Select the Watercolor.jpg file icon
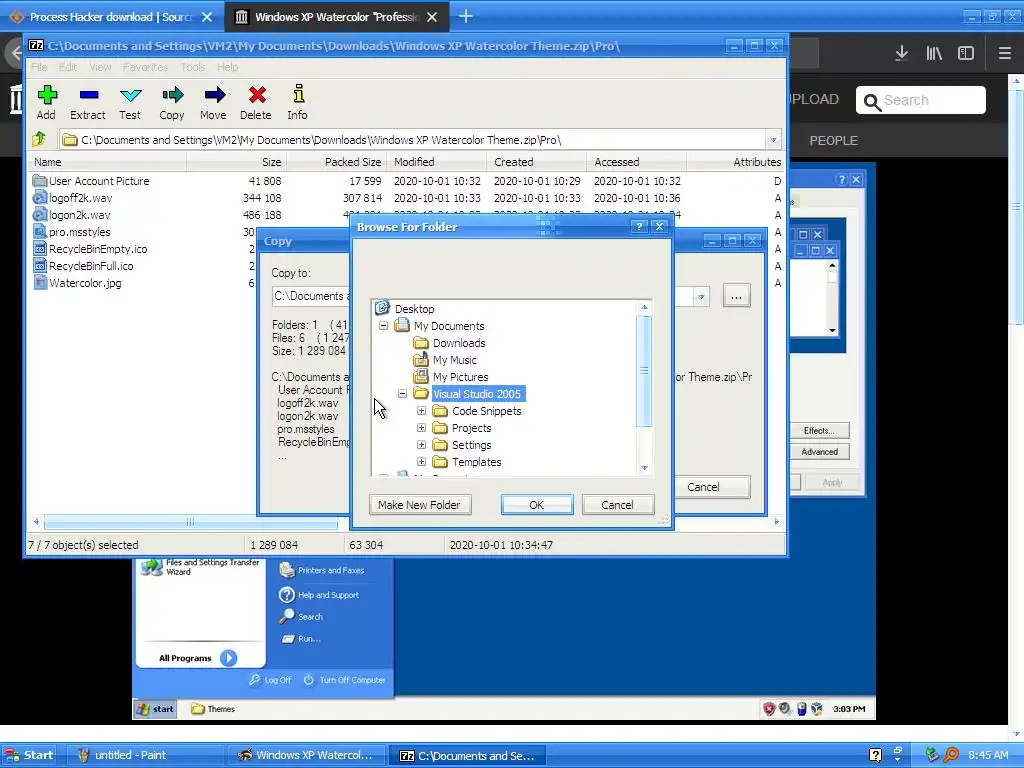The height and width of the screenshot is (768, 1024). click(x=40, y=282)
